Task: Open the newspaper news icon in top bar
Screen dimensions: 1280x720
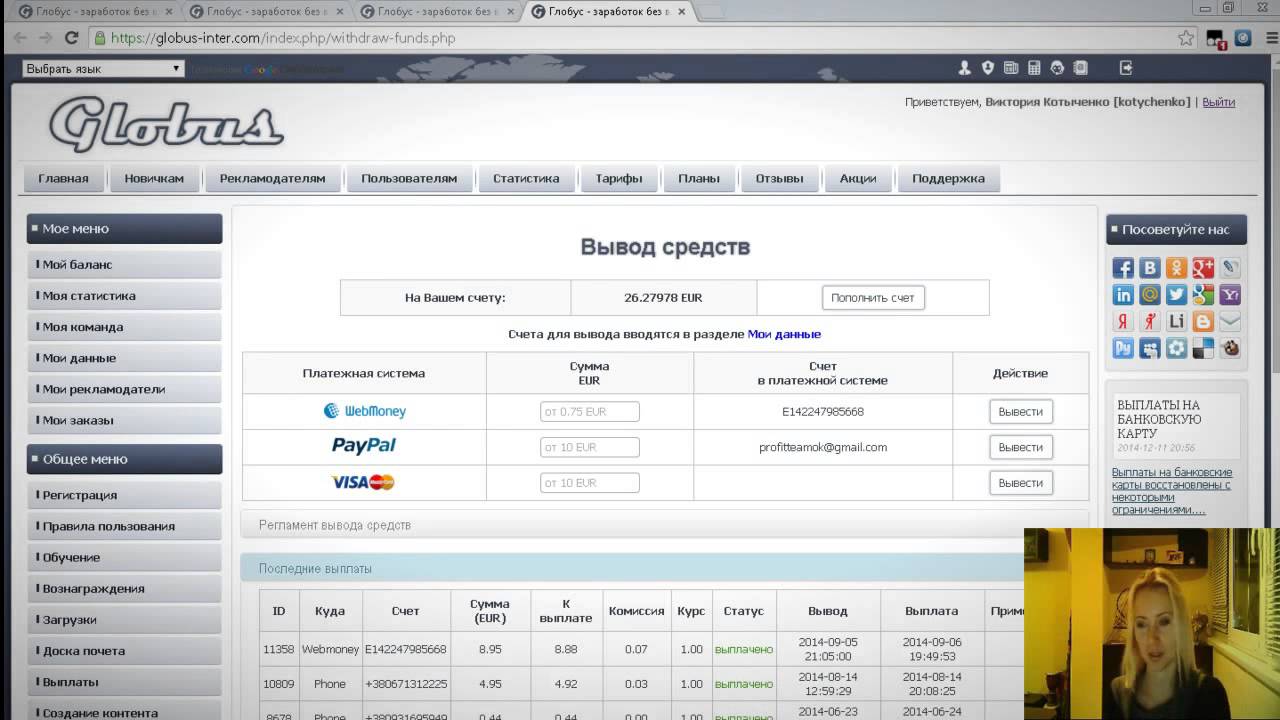Action: [1011, 68]
